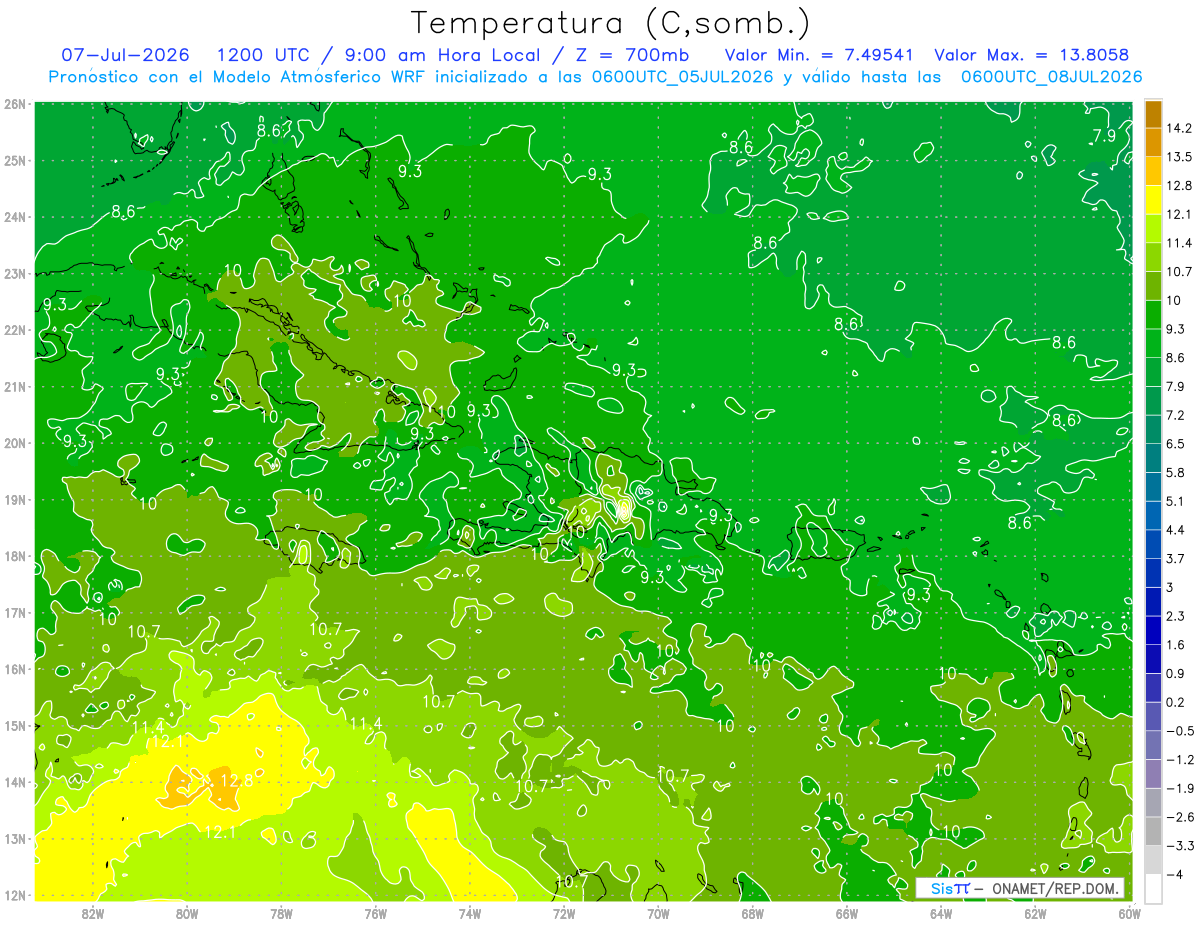Click the dark blue swatch between 1.6 and 2.3

pyautogui.click(x=1153, y=630)
